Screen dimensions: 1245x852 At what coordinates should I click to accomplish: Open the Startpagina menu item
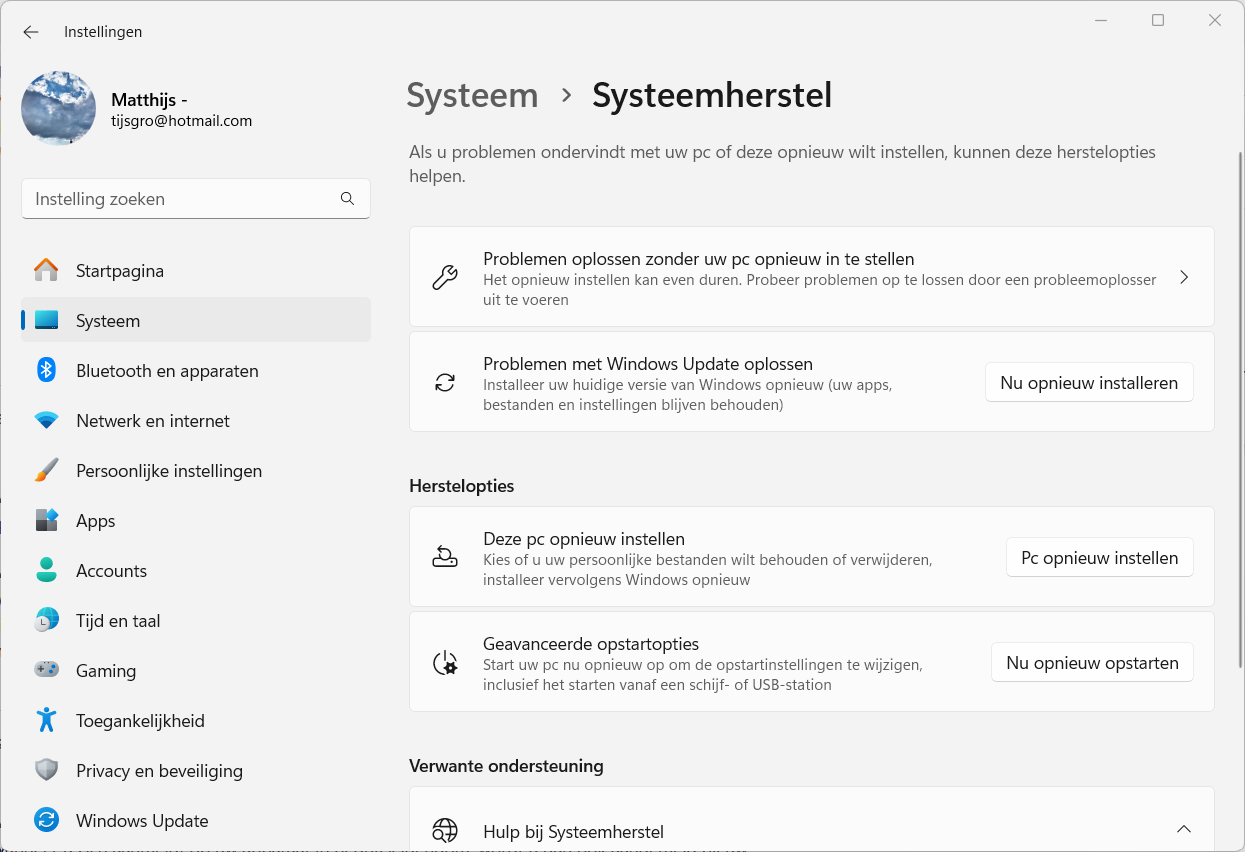tap(120, 271)
